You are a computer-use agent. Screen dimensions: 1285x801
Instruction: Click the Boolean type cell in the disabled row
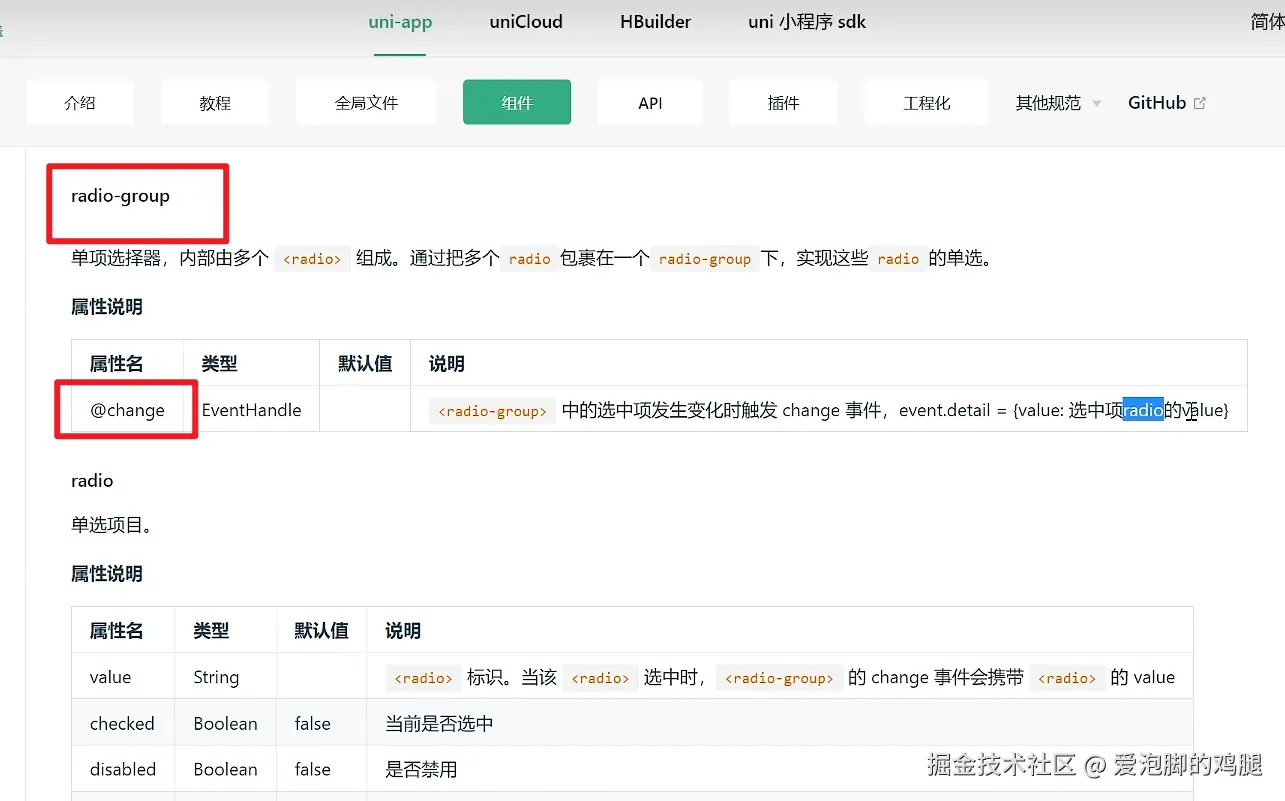coord(225,769)
